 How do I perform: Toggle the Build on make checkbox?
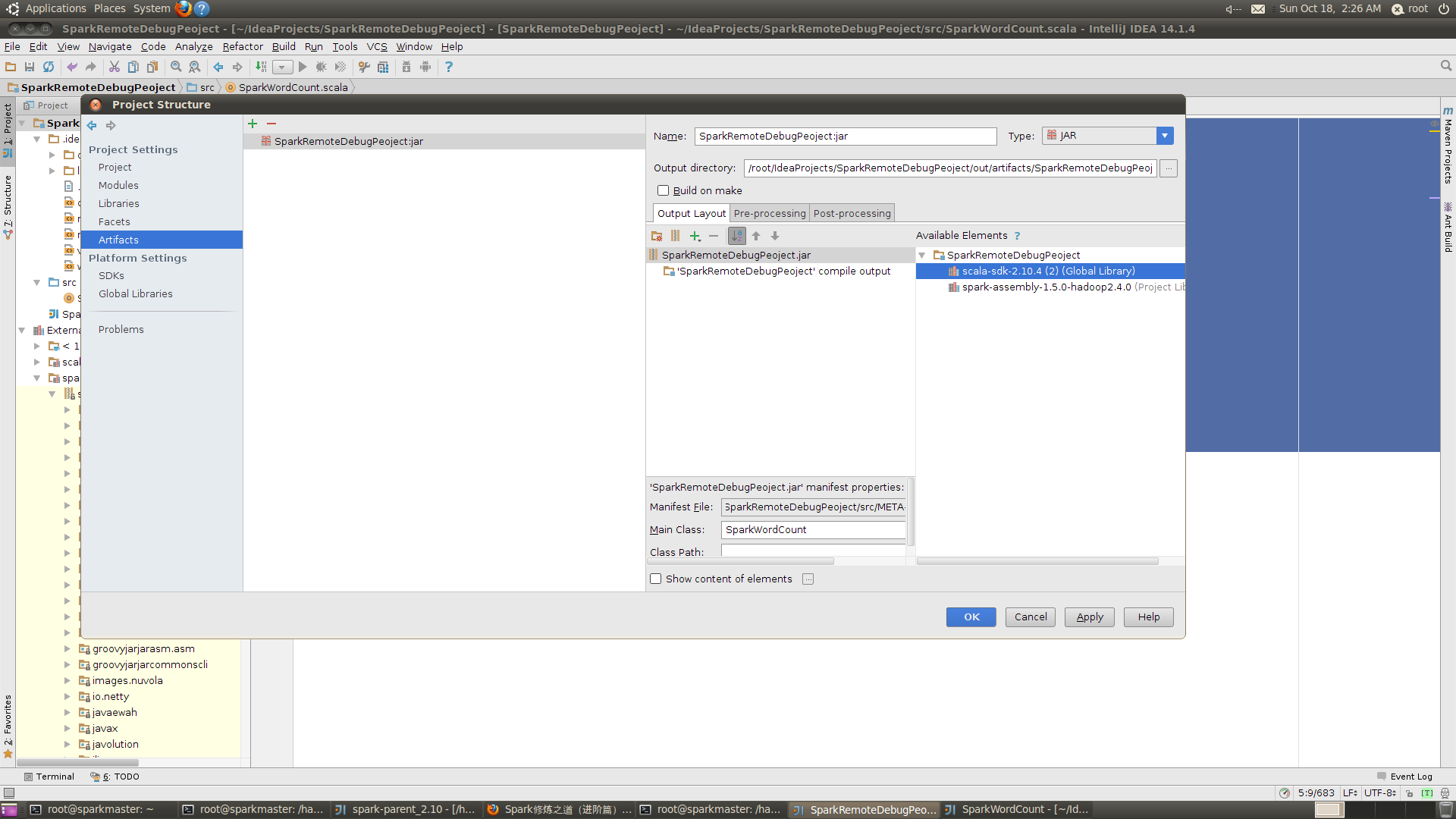tap(662, 190)
